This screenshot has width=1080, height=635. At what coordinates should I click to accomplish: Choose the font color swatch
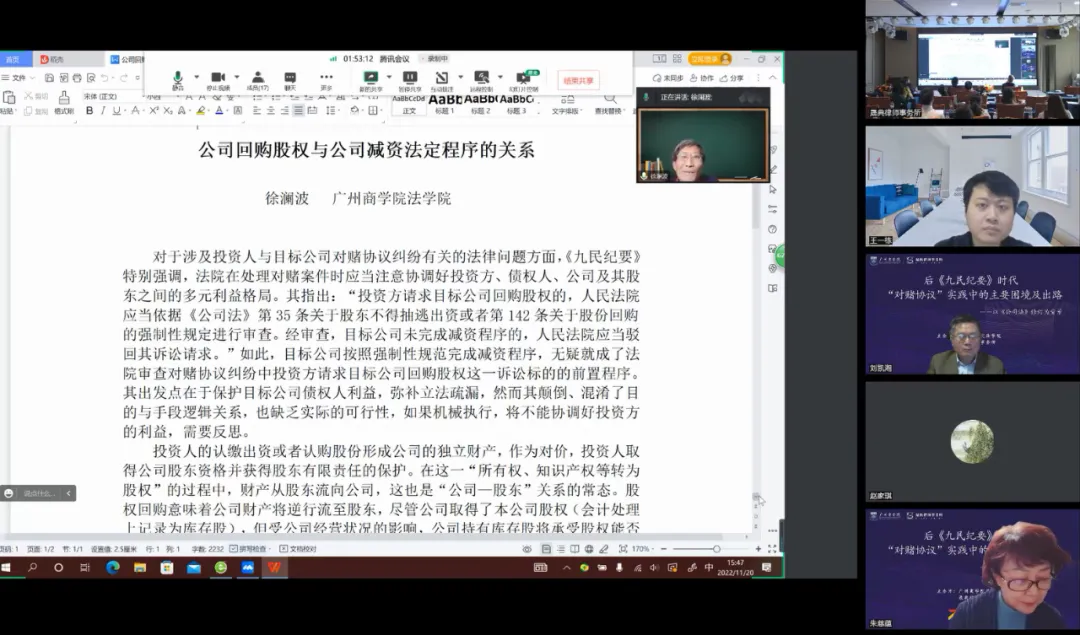(219, 110)
